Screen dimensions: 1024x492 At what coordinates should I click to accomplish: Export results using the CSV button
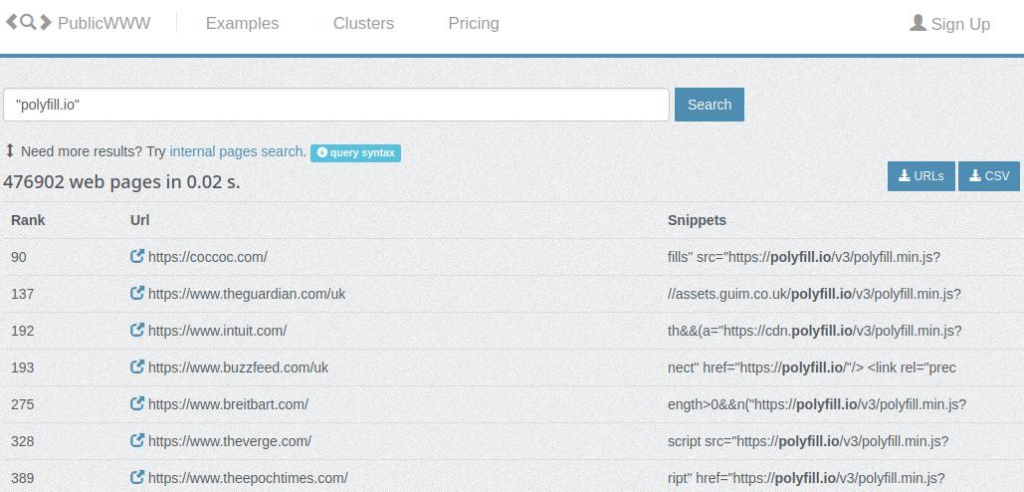point(988,176)
